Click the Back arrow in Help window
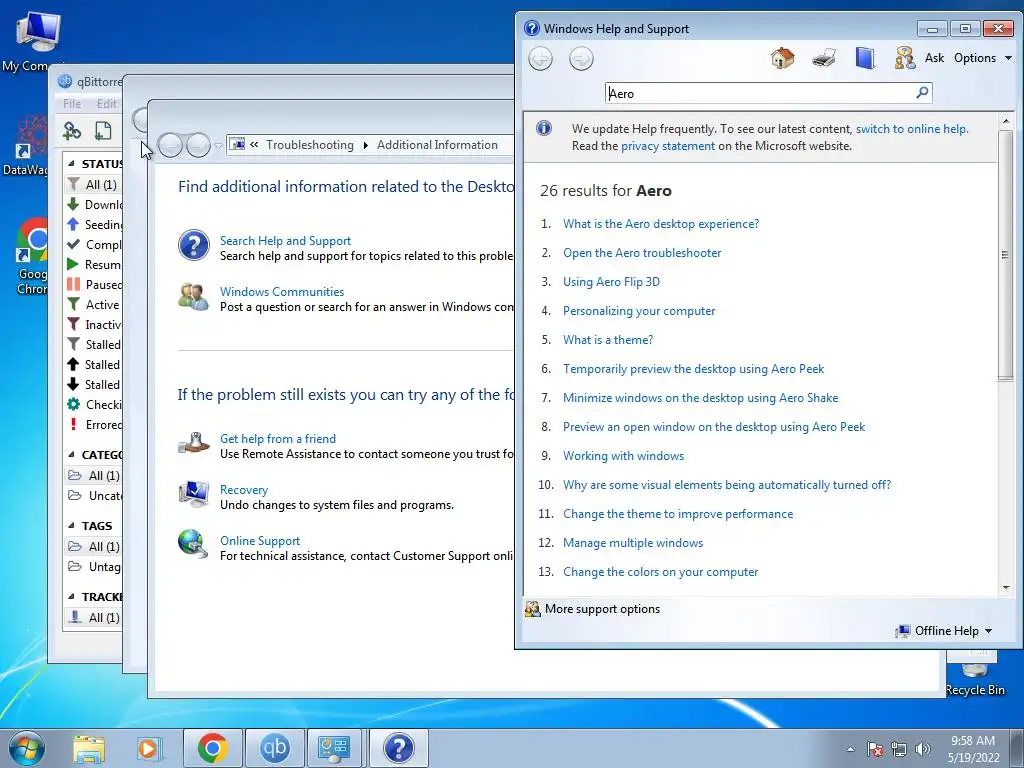The width and height of the screenshot is (1024, 768). click(540, 59)
